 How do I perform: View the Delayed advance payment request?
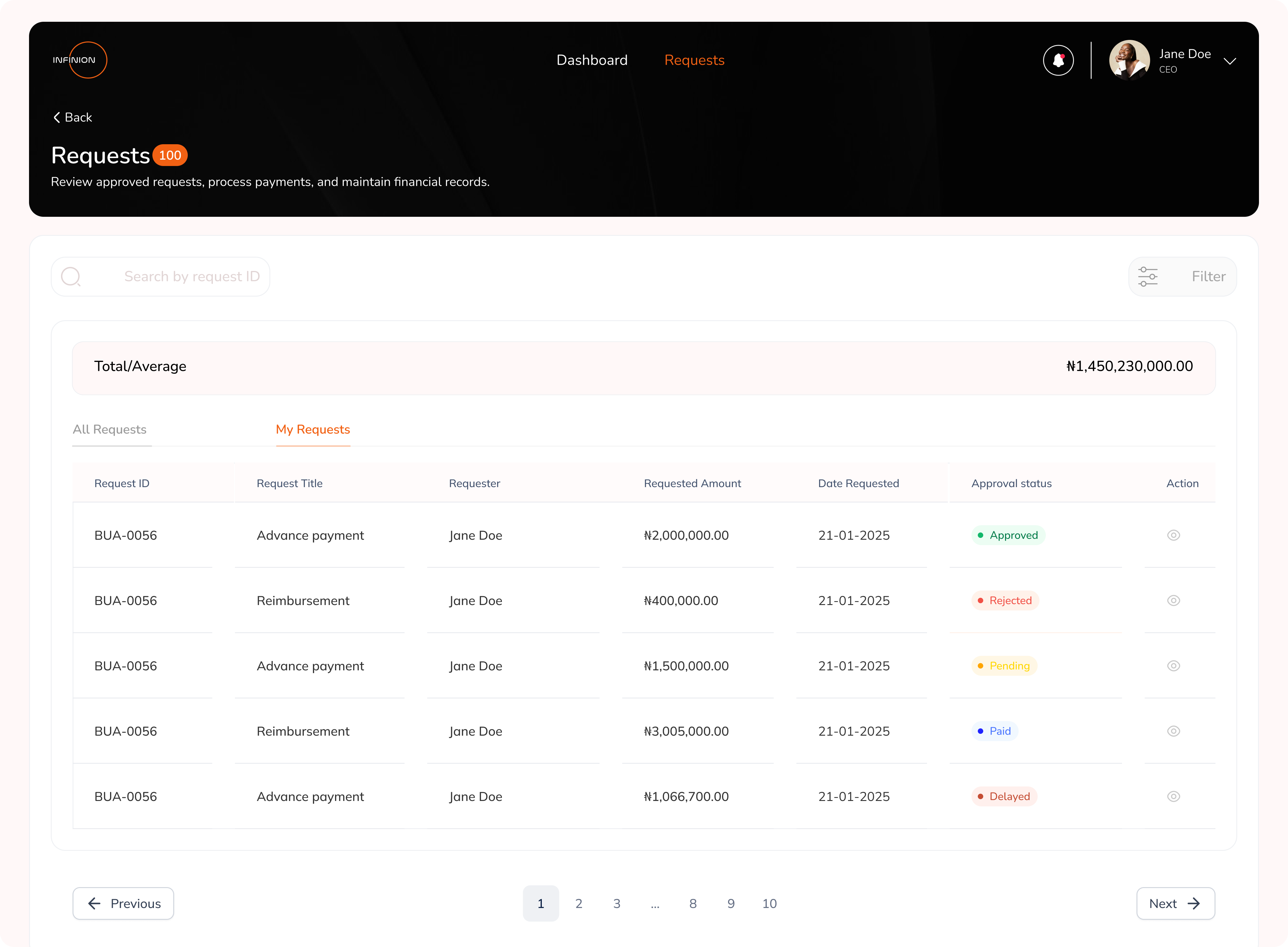1173,796
